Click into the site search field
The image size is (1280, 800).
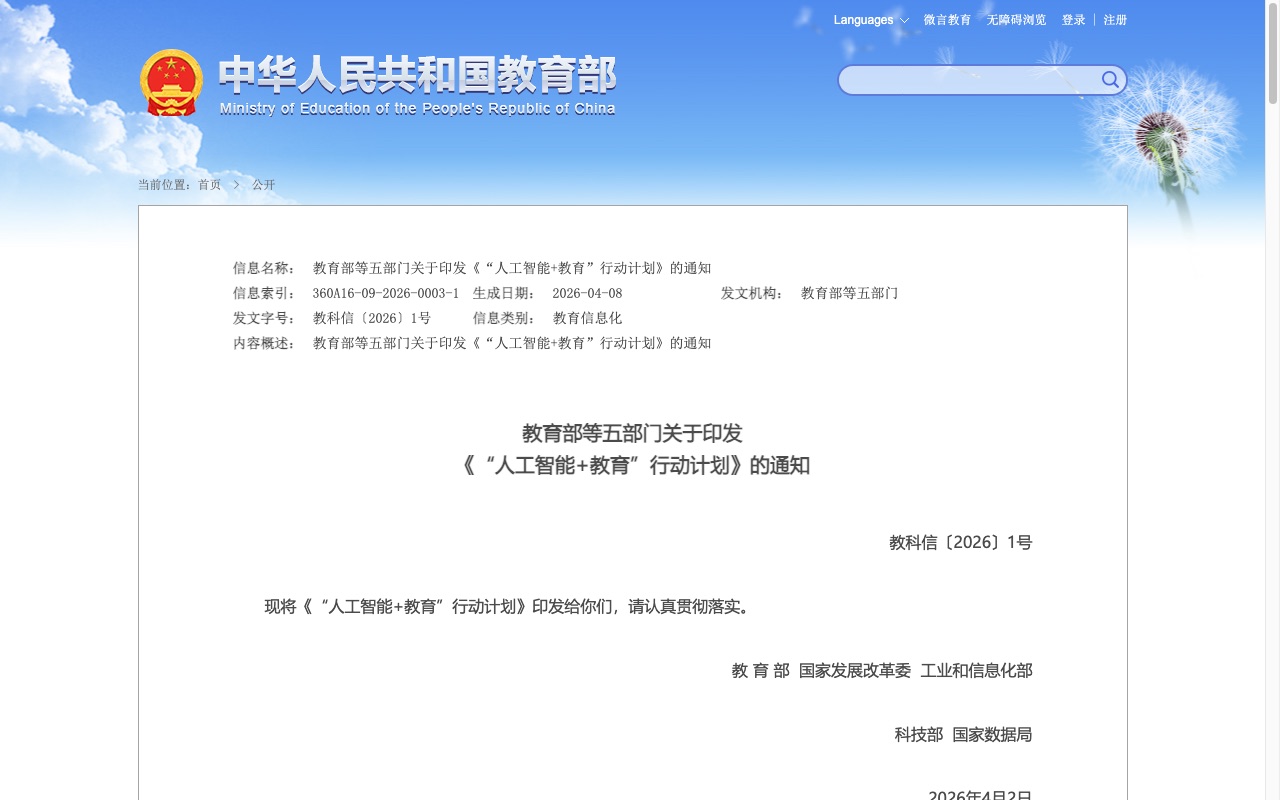(970, 80)
